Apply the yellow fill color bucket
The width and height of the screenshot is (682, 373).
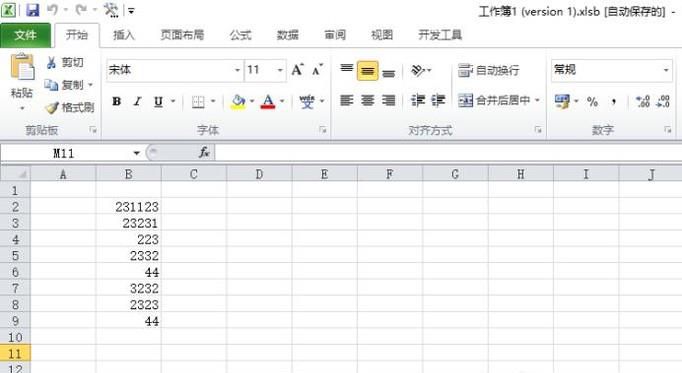point(238,102)
